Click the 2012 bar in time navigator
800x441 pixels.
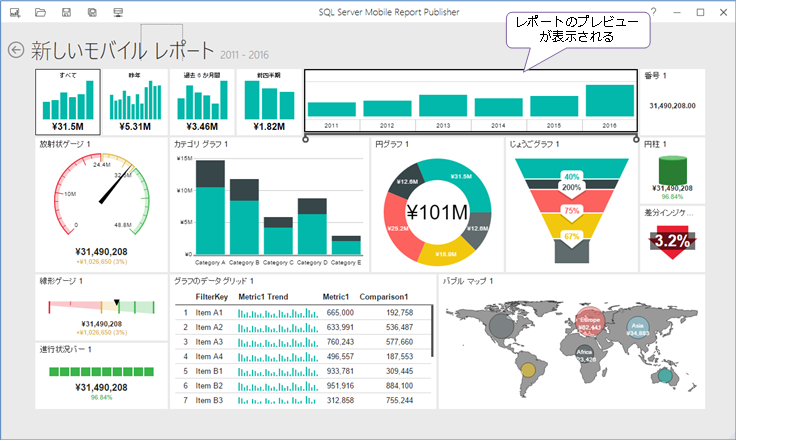click(x=387, y=108)
